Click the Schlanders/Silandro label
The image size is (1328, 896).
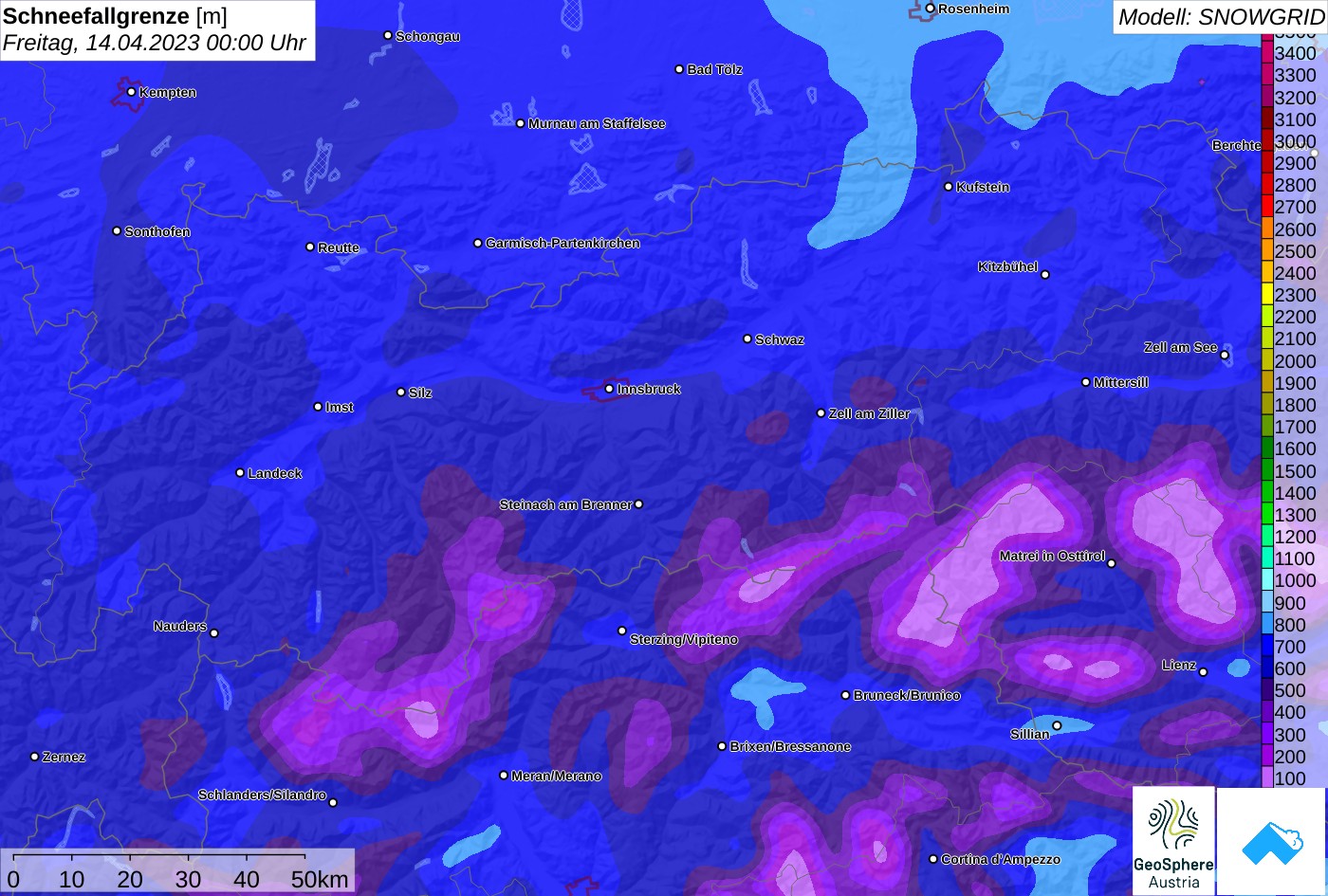pos(262,795)
